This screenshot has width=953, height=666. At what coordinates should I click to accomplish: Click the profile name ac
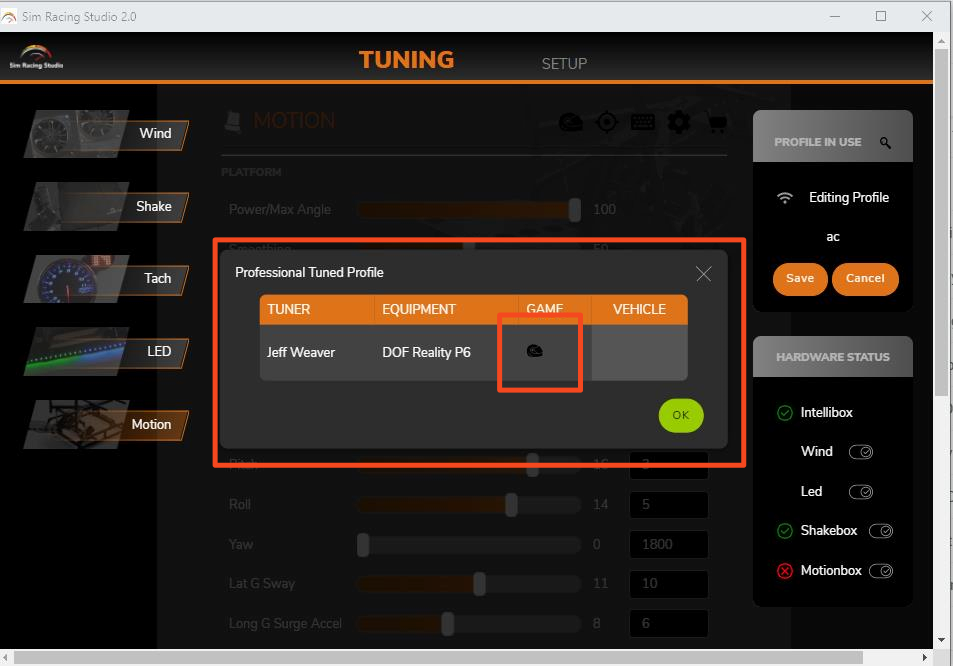(833, 237)
